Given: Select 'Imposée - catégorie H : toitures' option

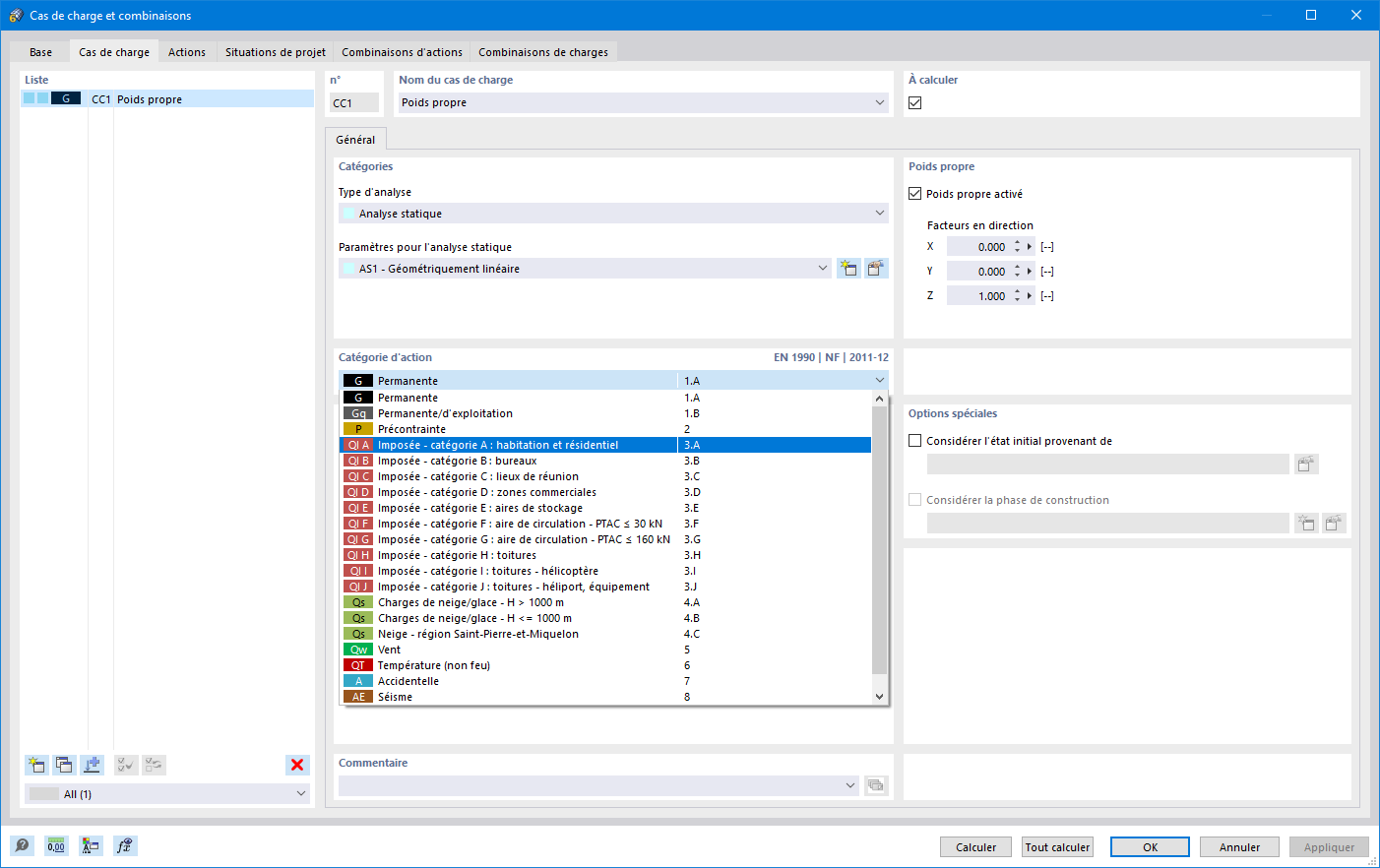Looking at the screenshot, I should coord(605,555).
